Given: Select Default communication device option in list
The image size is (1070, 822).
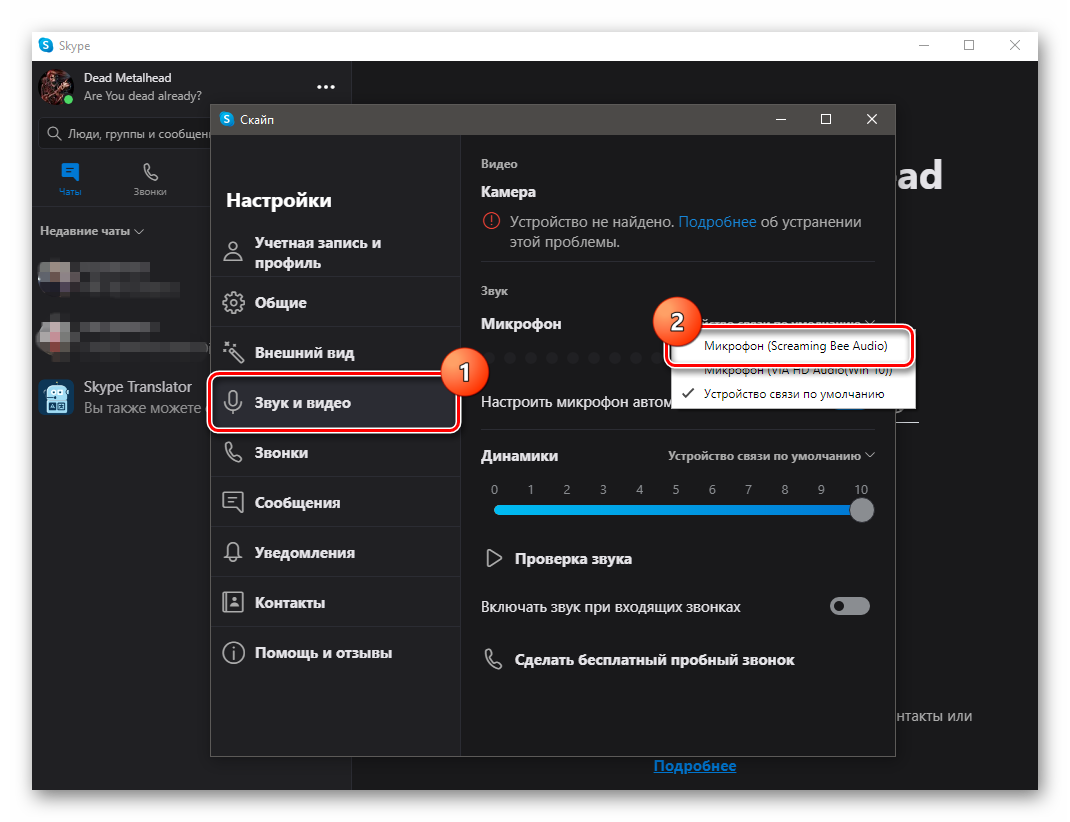Looking at the screenshot, I should pyautogui.click(x=793, y=394).
